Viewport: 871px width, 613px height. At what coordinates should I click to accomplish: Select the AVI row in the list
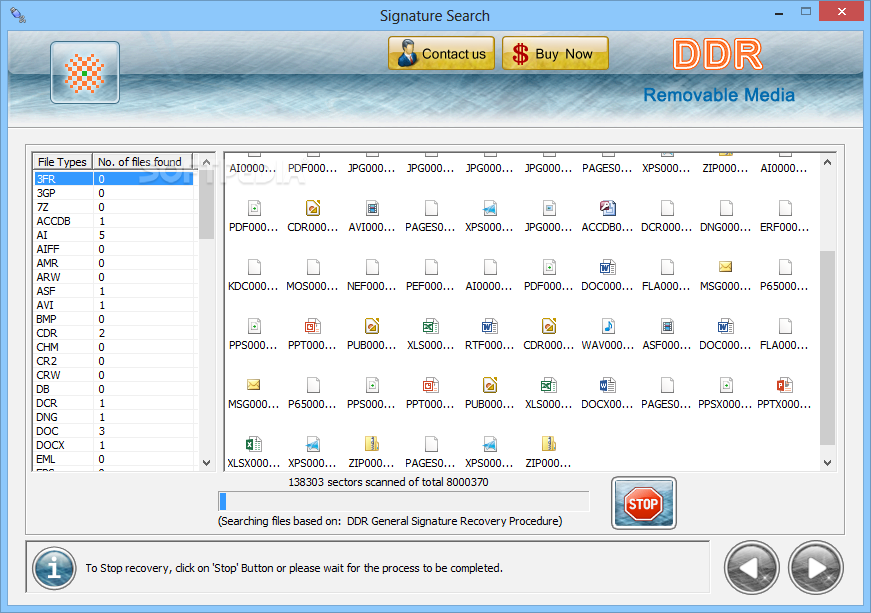pos(114,305)
